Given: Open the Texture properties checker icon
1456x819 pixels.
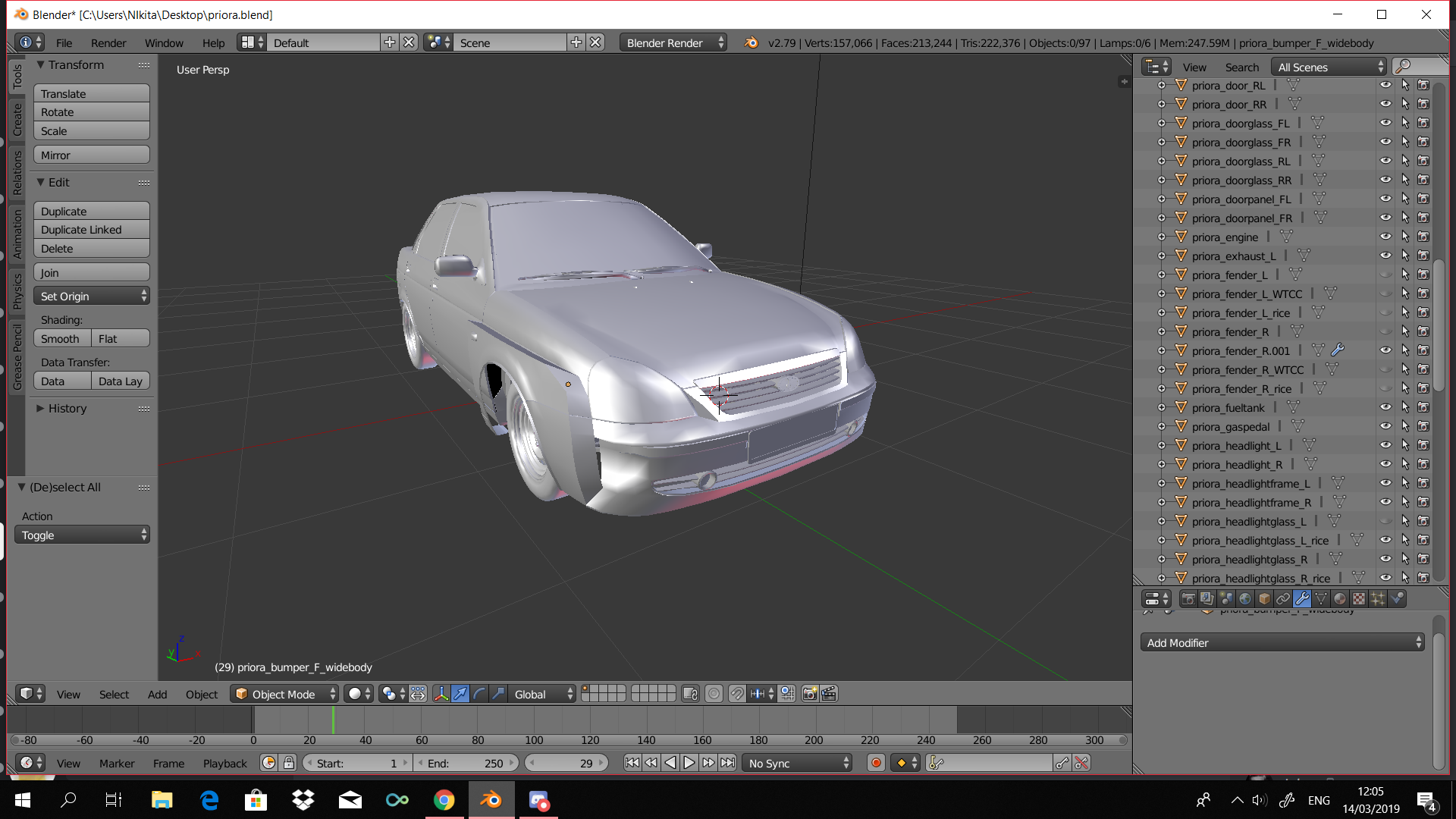Looking at the screenshot, I should tap(1359, 599).
